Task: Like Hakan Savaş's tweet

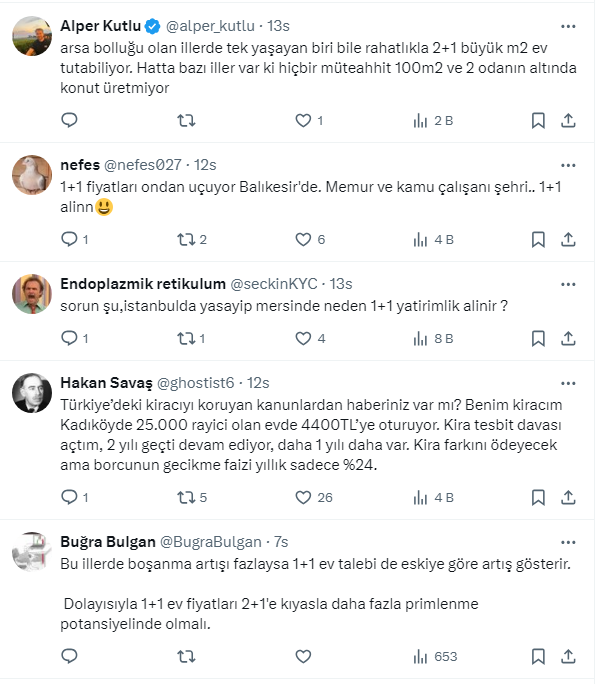Action: point(304,497)
